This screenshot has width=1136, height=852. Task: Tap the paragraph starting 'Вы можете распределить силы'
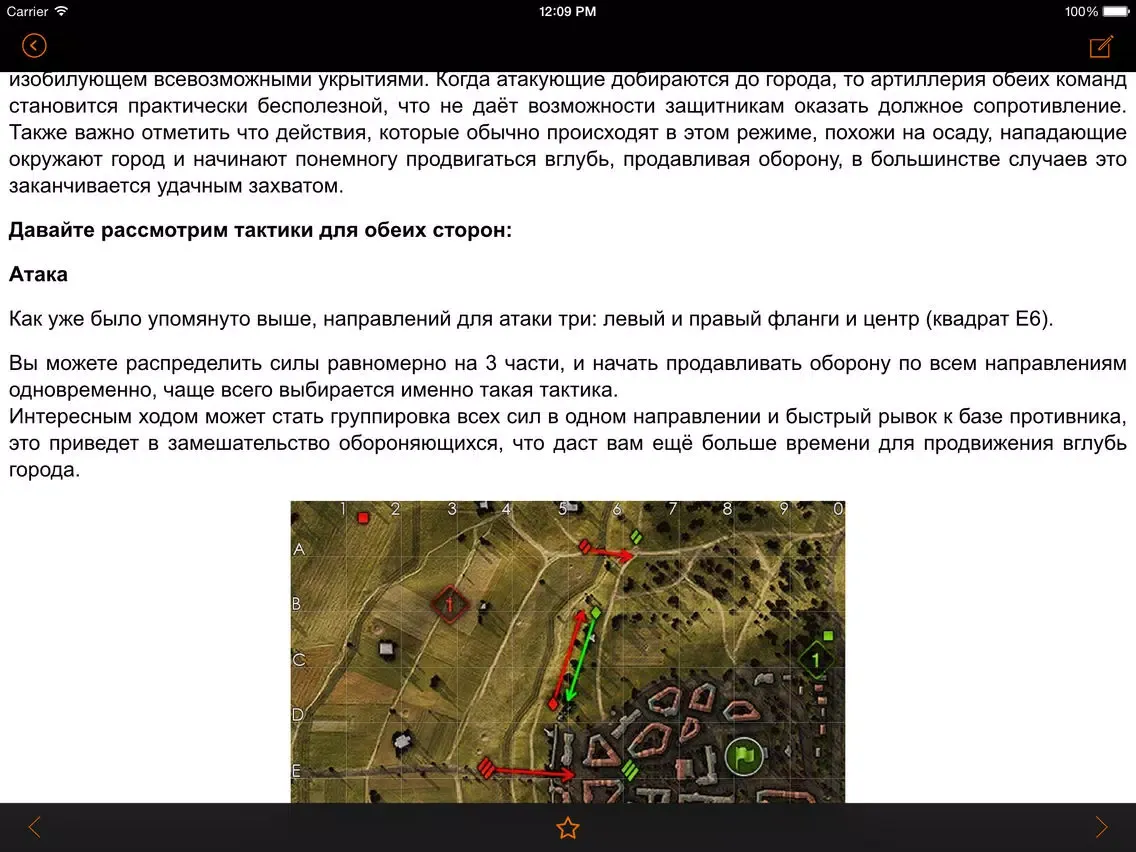tap(568, 376)
